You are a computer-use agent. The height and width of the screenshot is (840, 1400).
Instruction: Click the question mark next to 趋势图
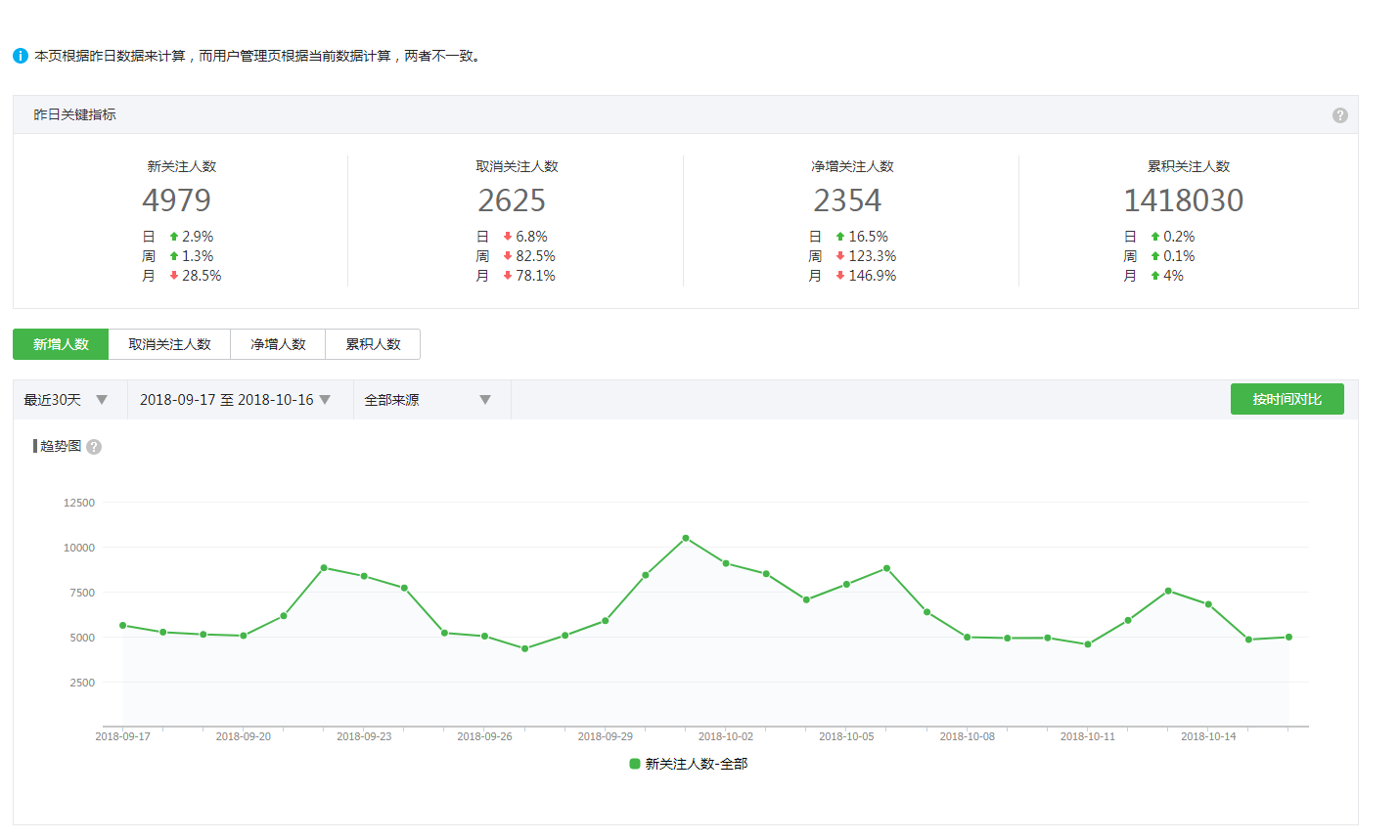[94, 447]
